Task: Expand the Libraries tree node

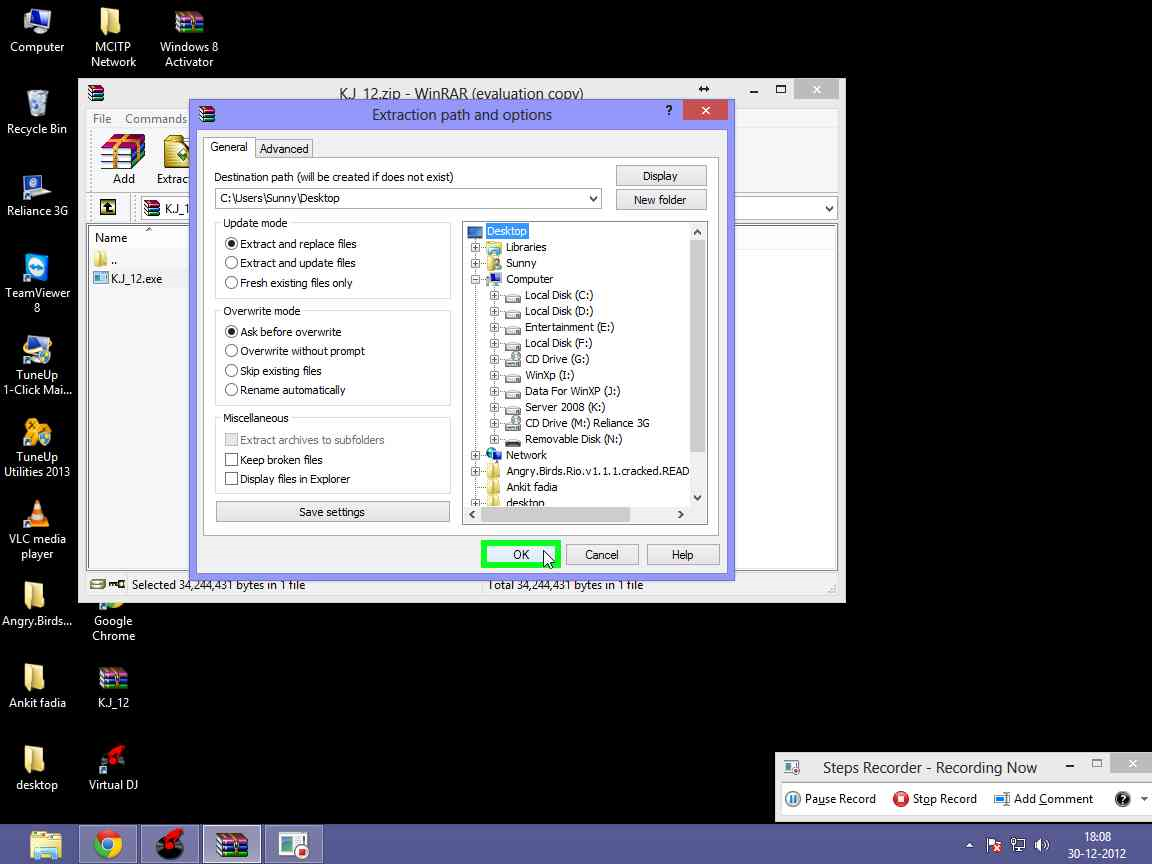Action: click(x=475, y=248)
